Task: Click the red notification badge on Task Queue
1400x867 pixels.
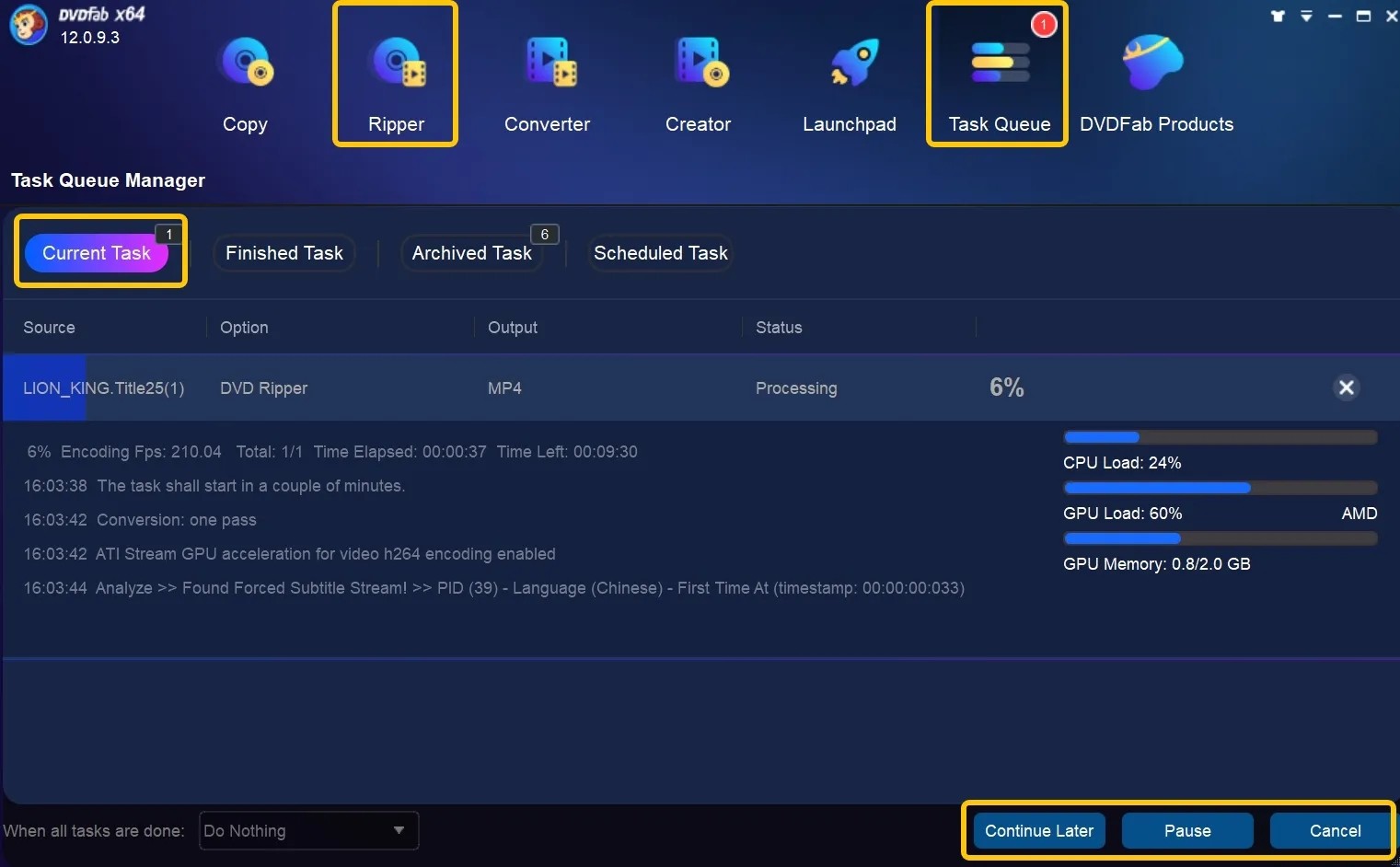Action: coord(1043,24)
